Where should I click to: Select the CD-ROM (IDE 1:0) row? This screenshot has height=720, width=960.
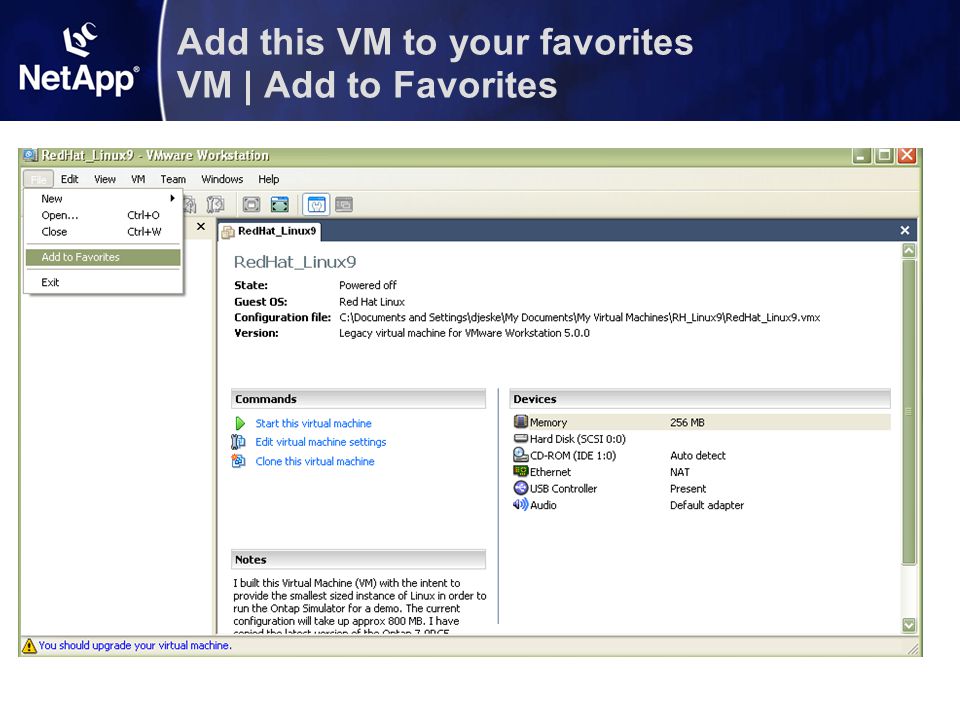point(700,455)
